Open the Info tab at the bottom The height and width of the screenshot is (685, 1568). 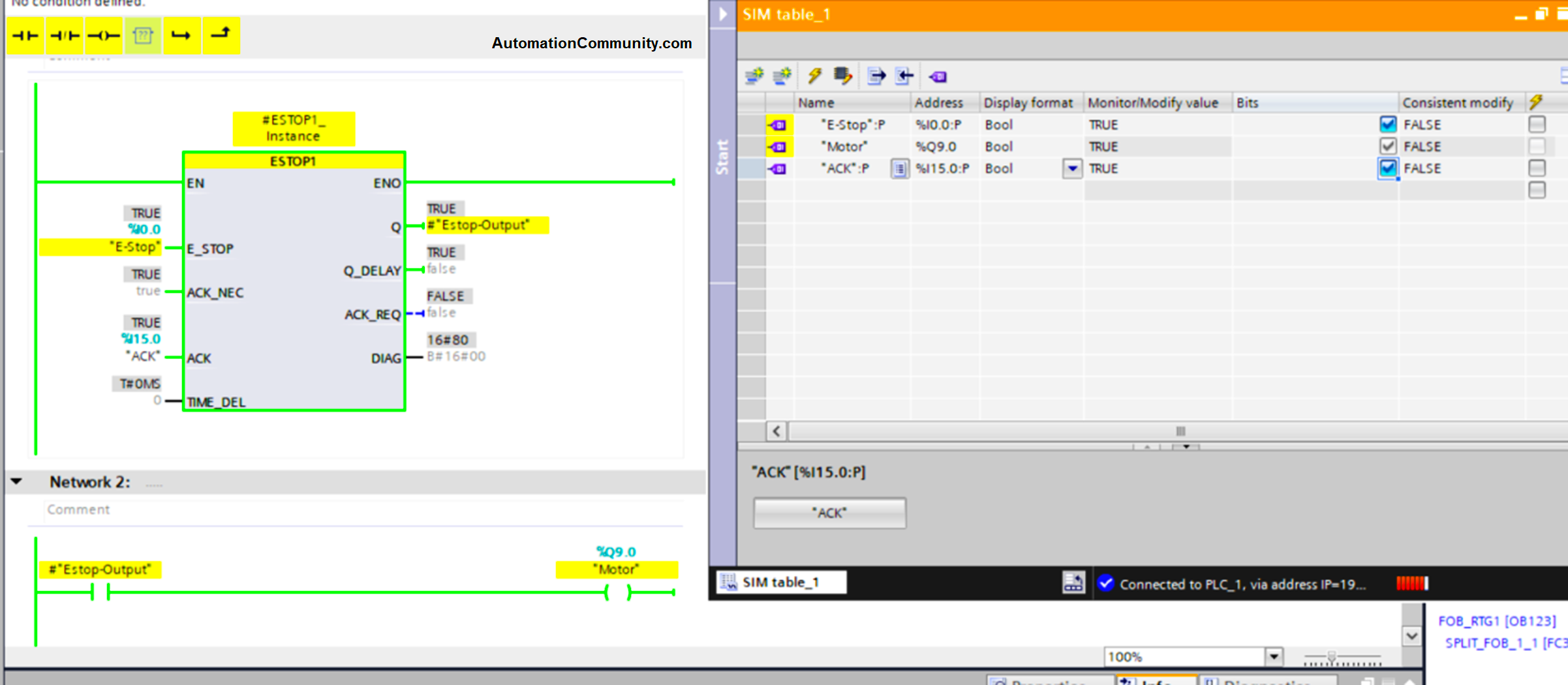click(1156, 680)
